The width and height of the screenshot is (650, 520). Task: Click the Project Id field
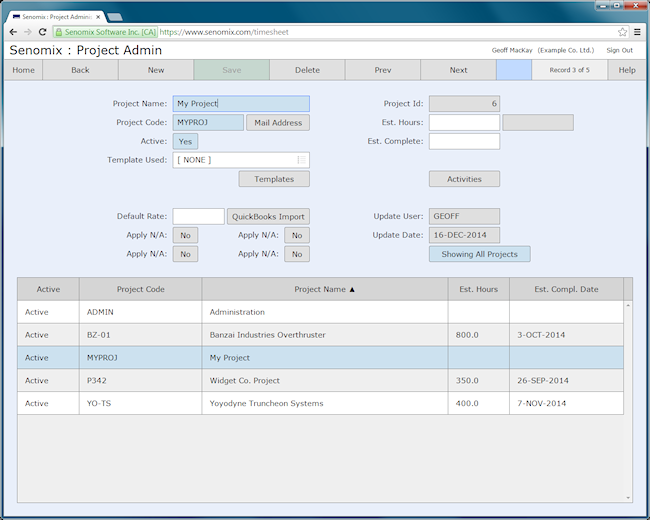pyautogui.click(x=464, y=104)
